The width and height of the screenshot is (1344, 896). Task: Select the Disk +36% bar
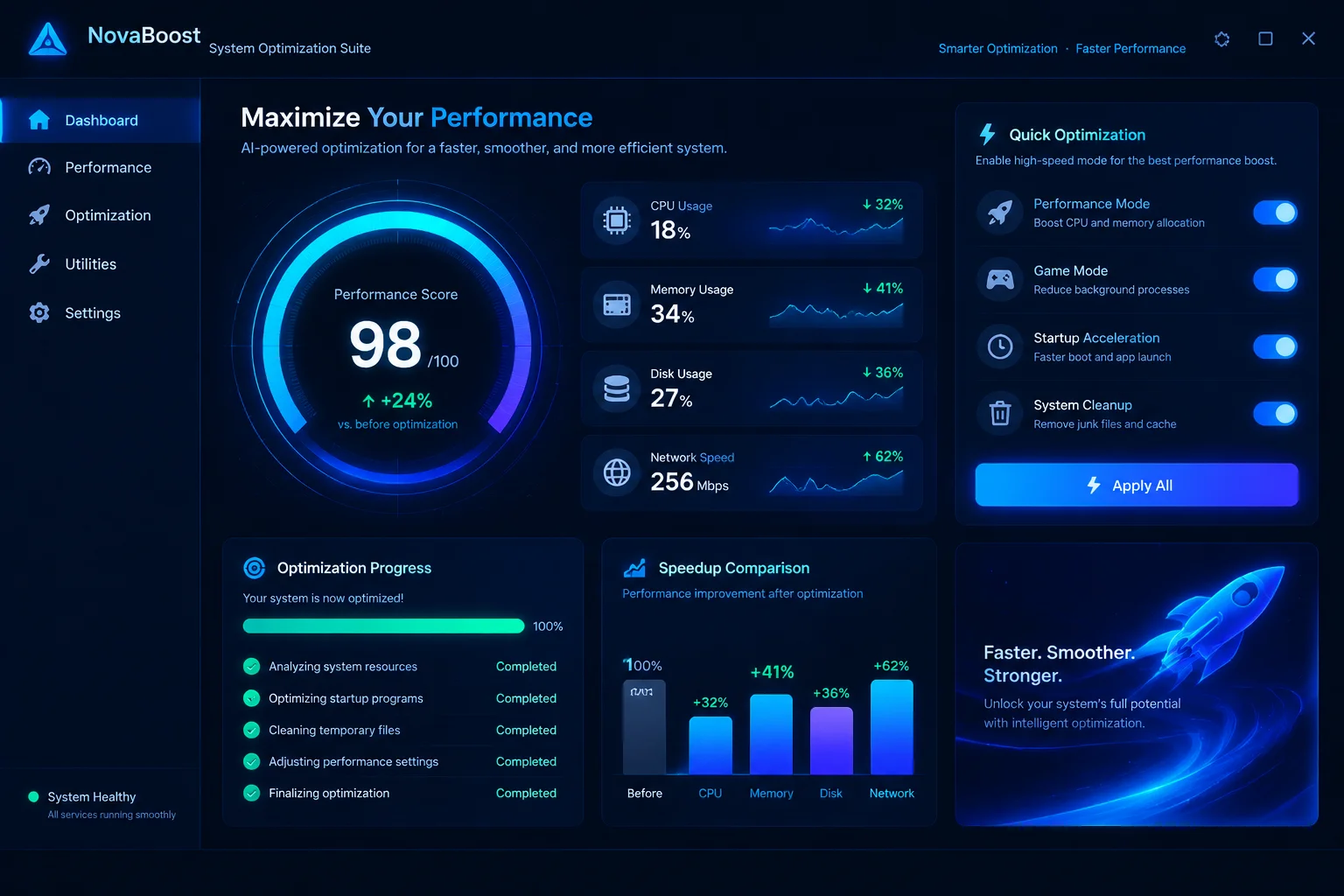point(831,740)
